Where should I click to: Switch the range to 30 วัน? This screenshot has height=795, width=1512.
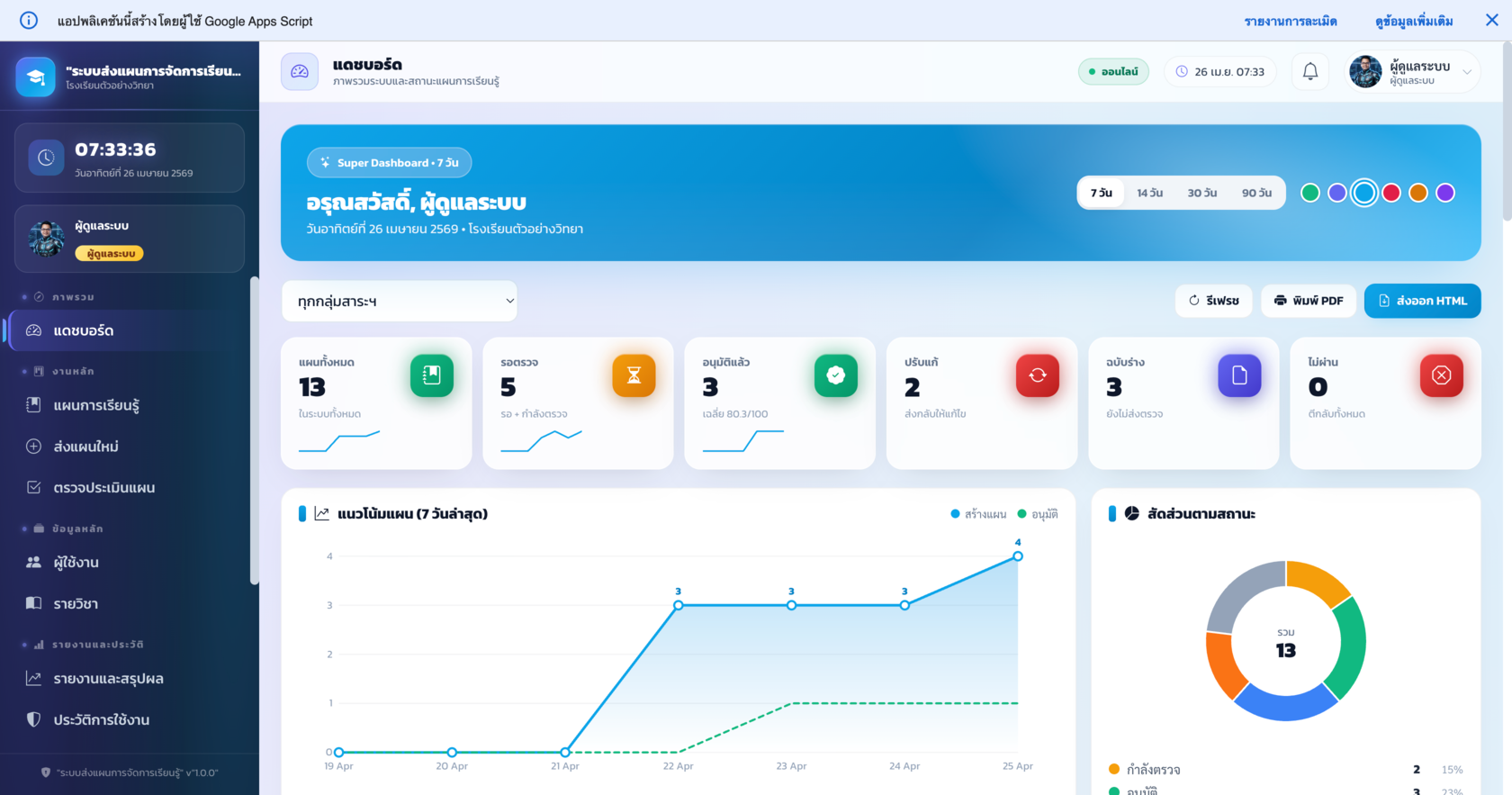click(1201, 193)
